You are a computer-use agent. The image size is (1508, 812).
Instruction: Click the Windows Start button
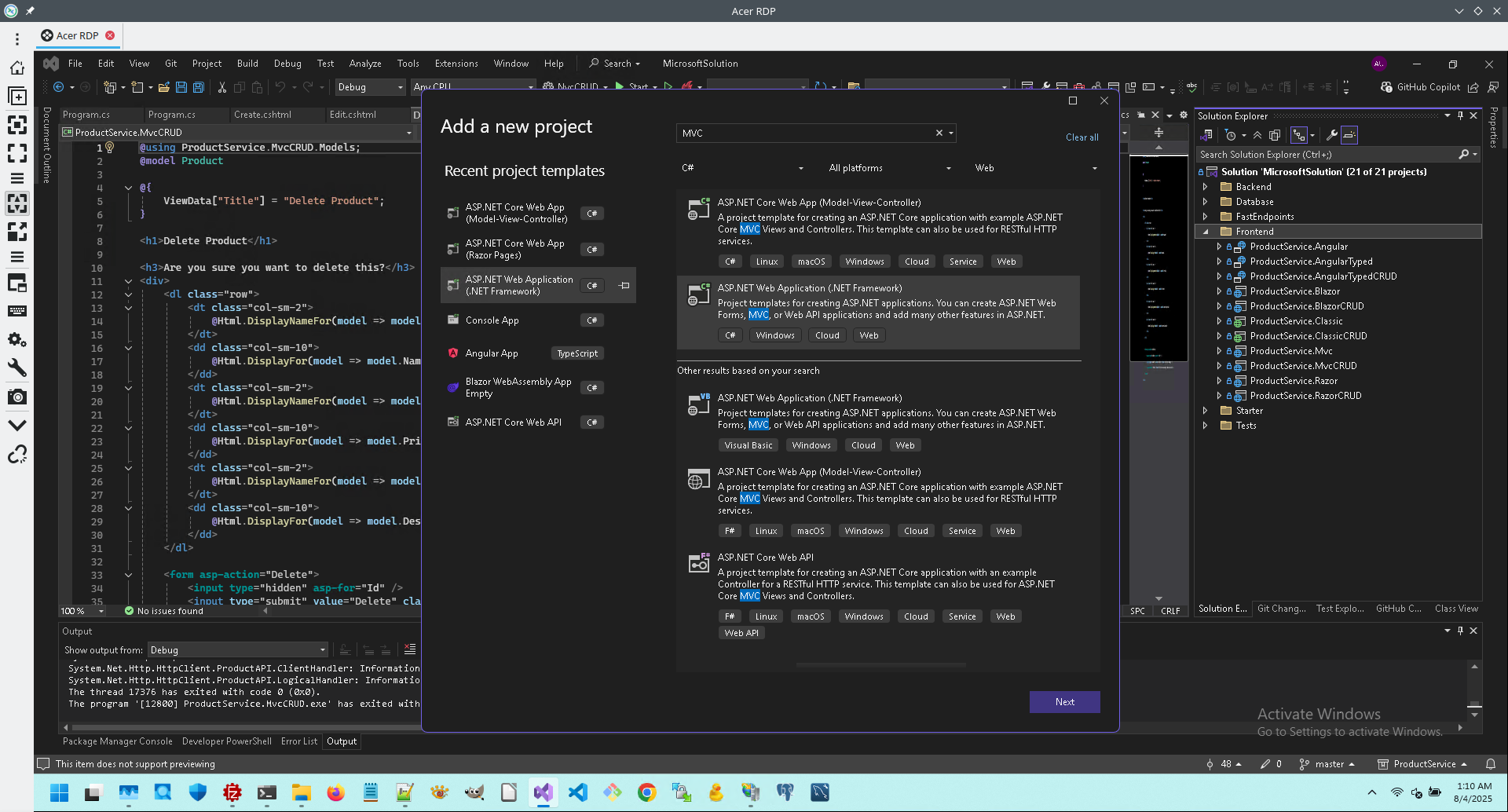pyautogui.click(x=59, y=792)
